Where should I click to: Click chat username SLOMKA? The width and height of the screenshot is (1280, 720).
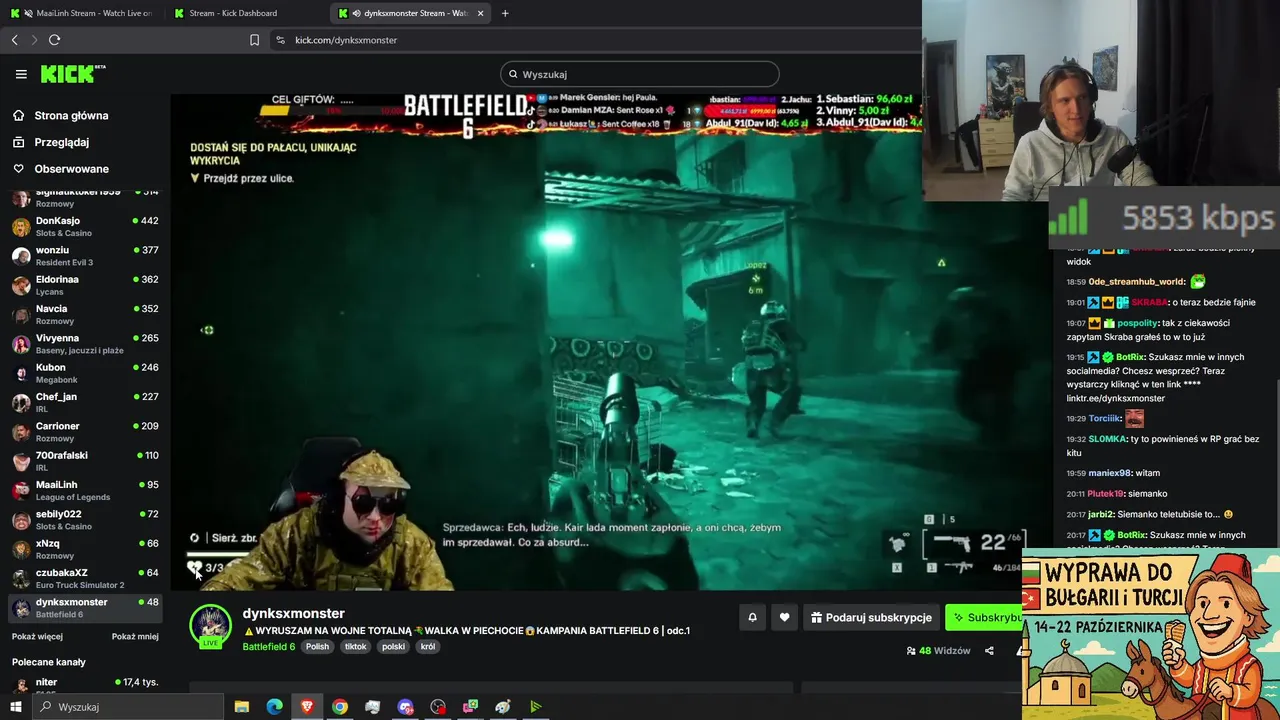(1108, 439)
